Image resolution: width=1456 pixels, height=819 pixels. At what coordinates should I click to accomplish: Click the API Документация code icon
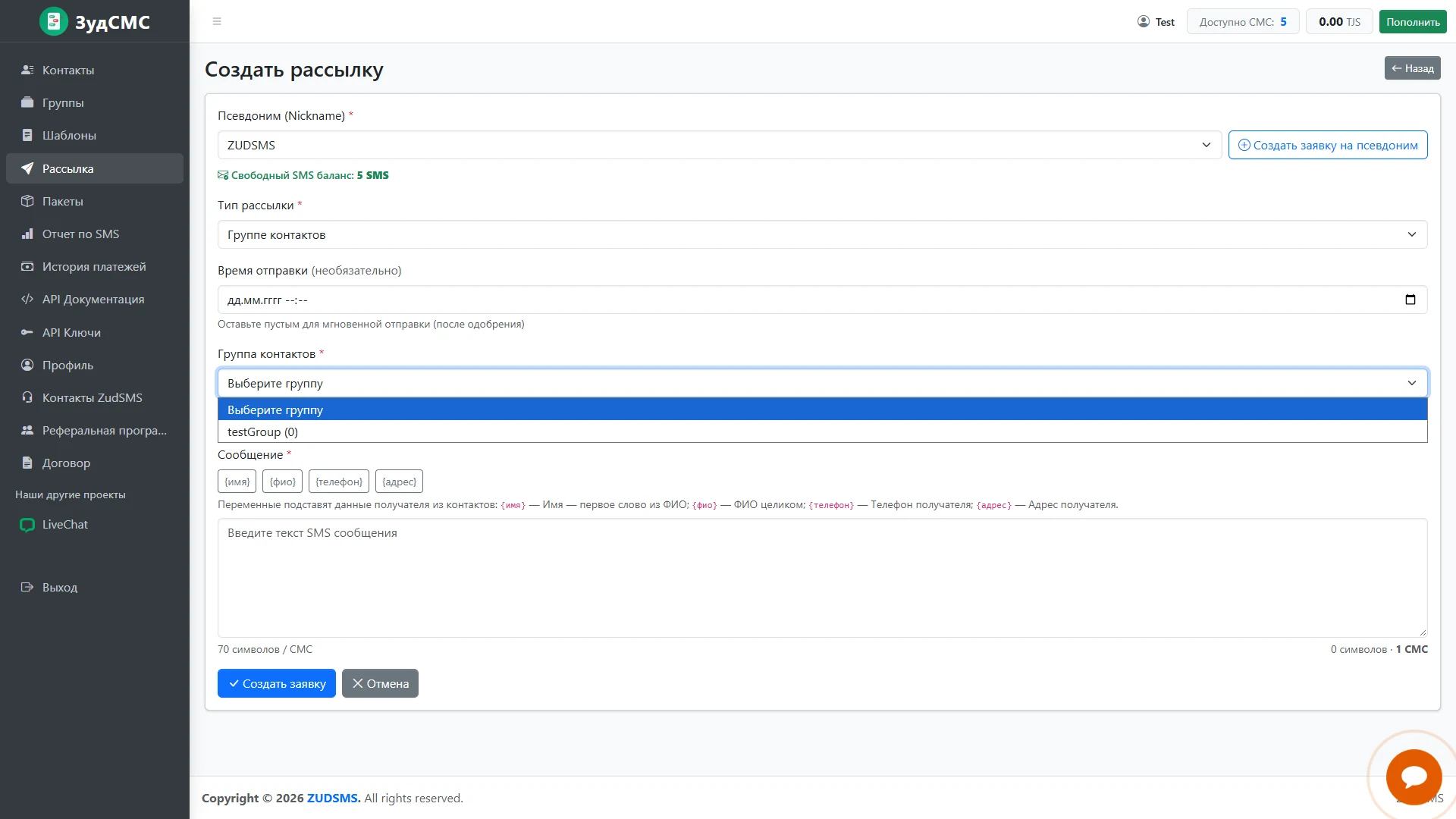pos(27,299)
